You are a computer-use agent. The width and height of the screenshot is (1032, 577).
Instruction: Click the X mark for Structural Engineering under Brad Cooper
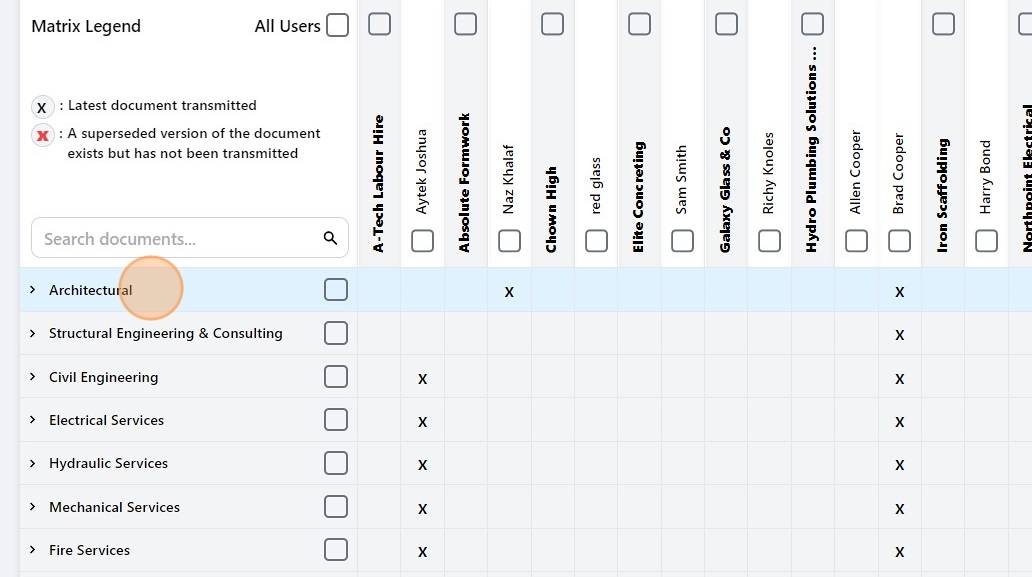coord(899,335)
